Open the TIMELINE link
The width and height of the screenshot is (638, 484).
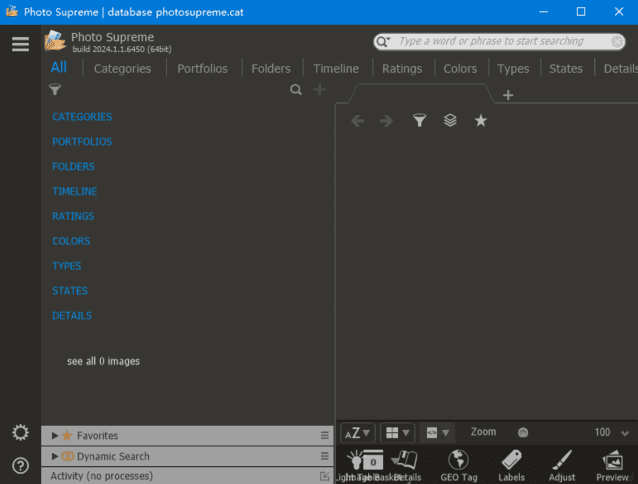coord(74,191)
